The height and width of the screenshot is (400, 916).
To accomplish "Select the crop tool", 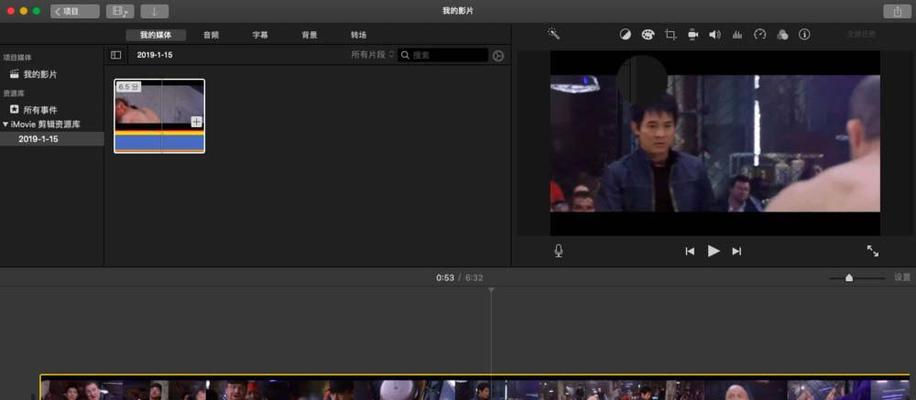I will pos(670,34).
